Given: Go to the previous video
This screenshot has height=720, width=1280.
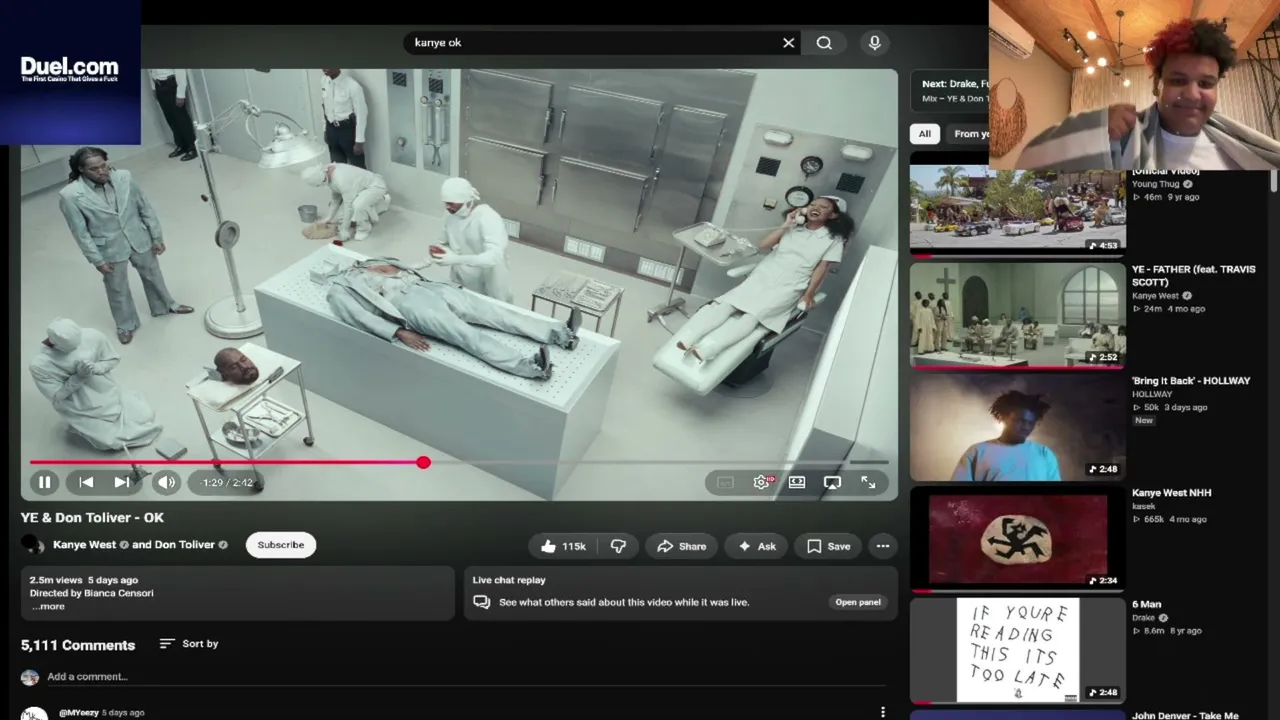Looking at the screenshot, I should click(x=86, y=482).
